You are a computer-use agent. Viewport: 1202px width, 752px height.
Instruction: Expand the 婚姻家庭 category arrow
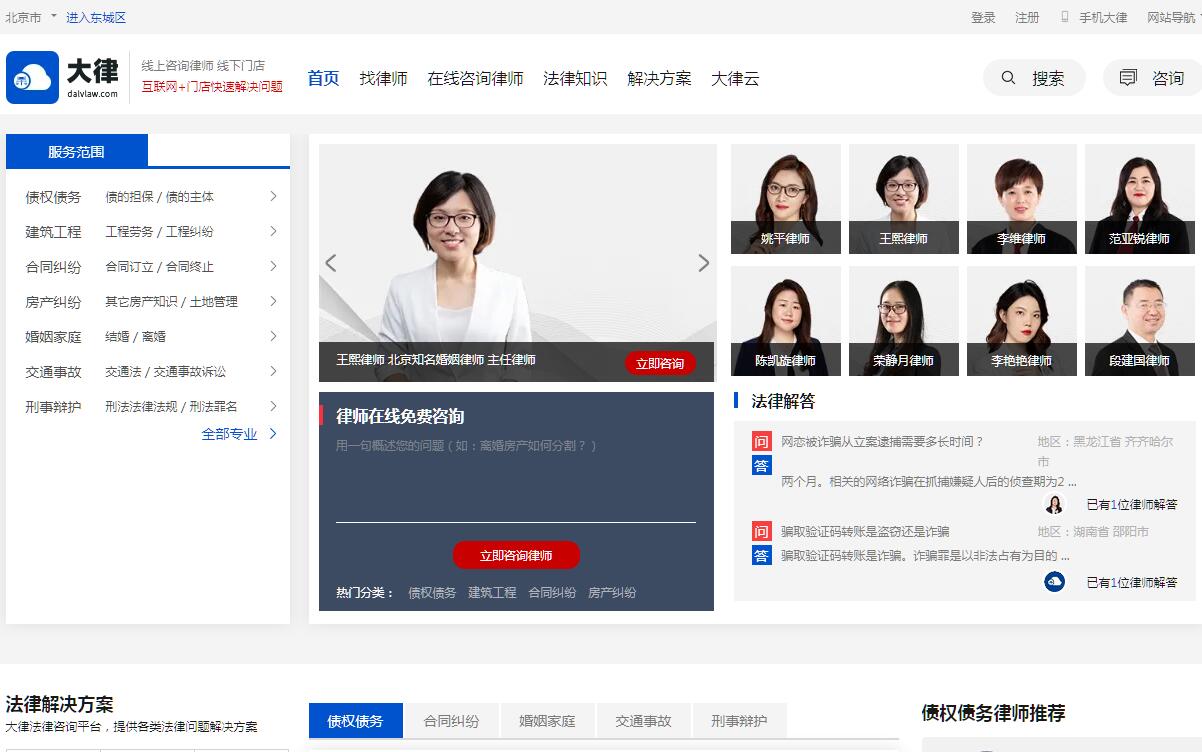(273, 336)
